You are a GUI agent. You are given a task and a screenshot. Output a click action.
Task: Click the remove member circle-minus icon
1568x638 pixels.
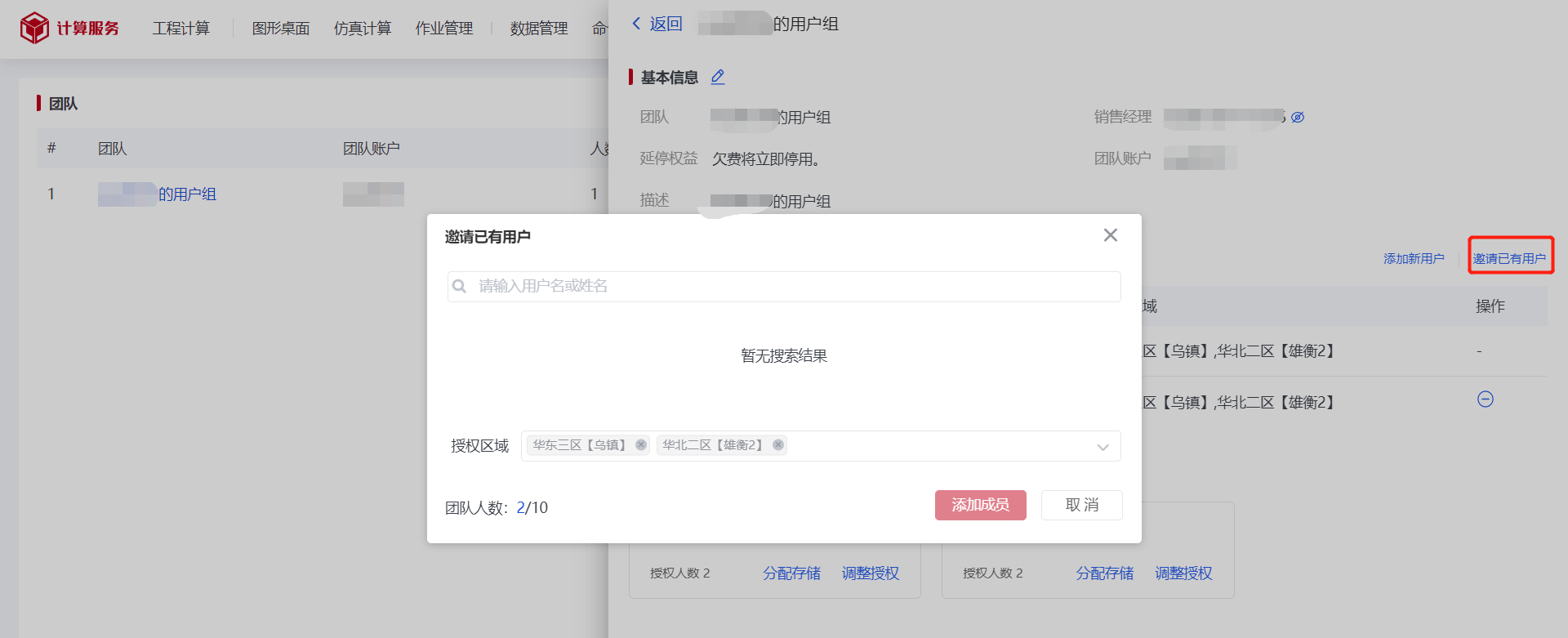pyautogui.click(x=1485, y=399)
